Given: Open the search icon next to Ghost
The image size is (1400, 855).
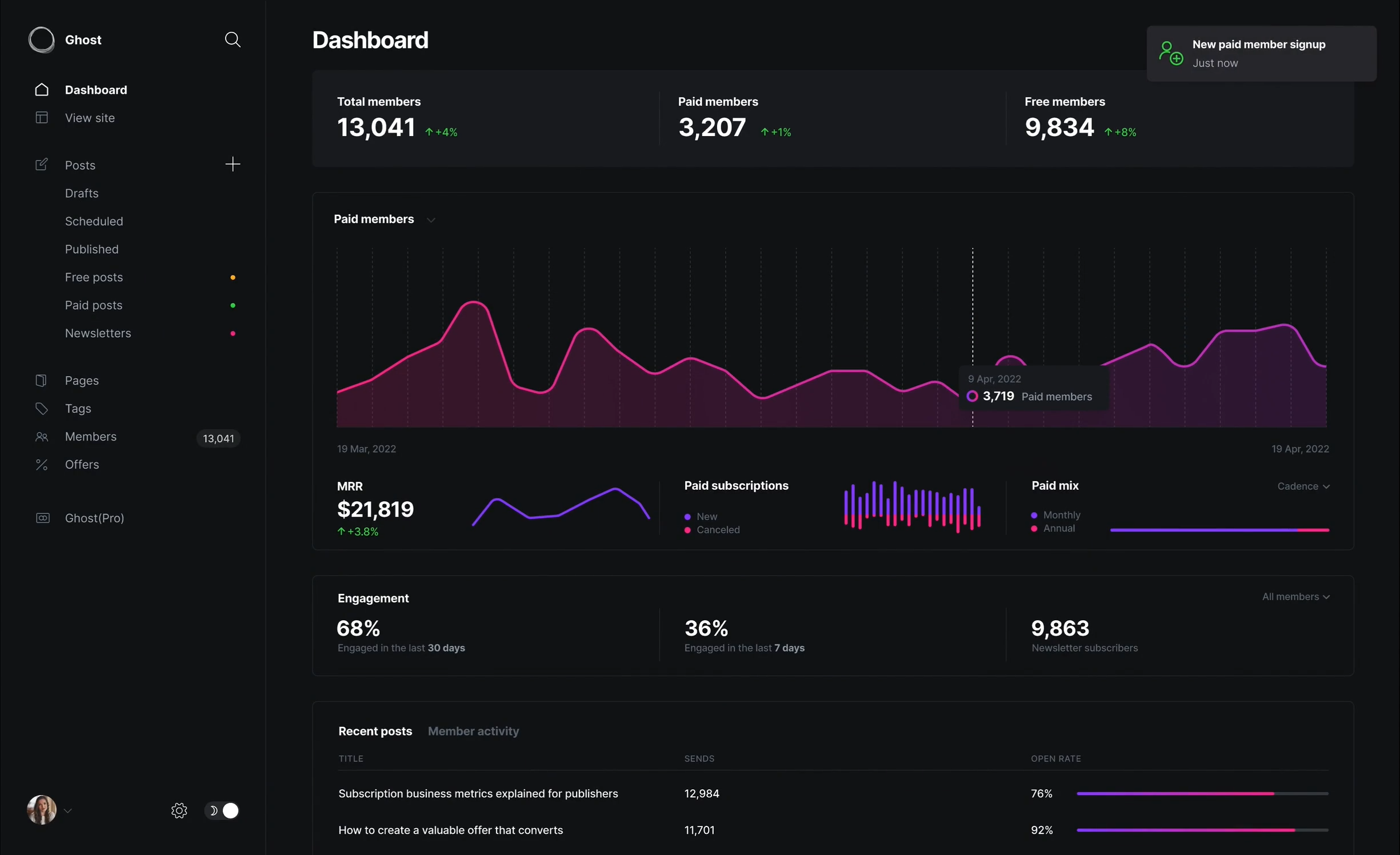Looking at the screenshot, I should pyautogui.click(x=233, y=39).
